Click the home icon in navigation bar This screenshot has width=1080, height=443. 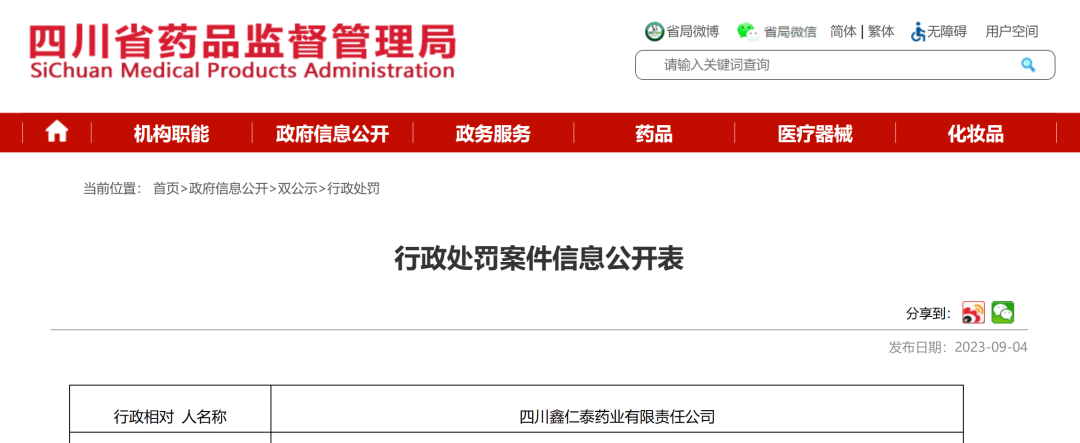click(57, 132)
